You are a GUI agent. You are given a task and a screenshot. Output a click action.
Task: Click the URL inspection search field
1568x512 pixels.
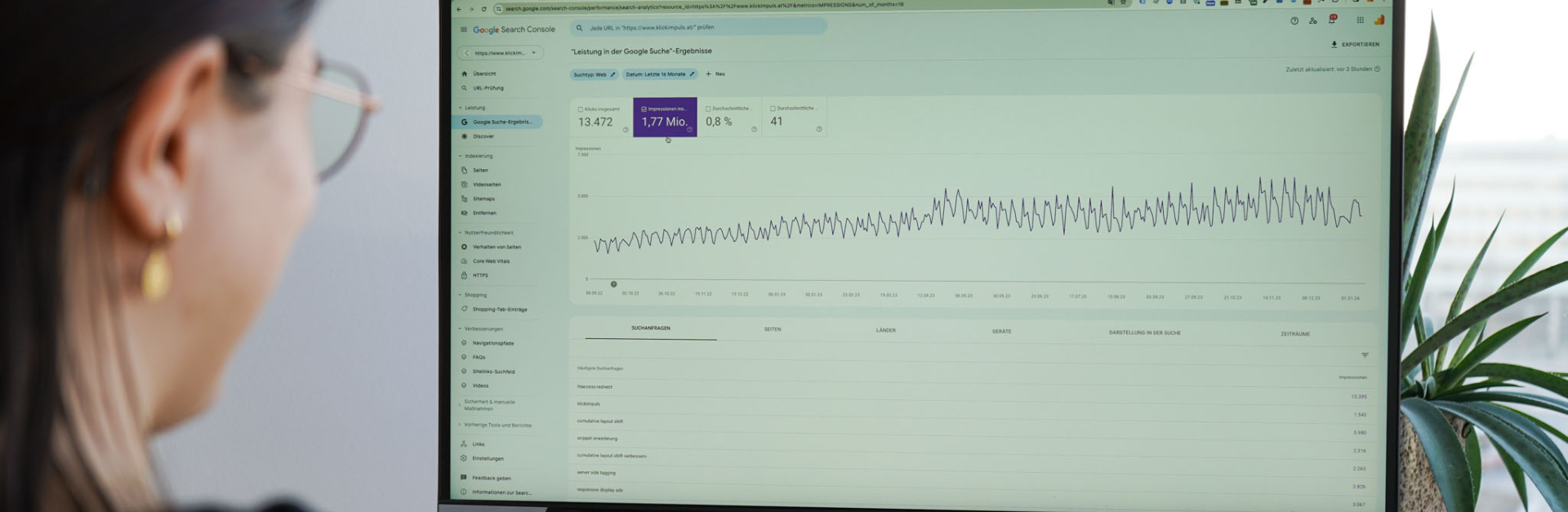702,28
